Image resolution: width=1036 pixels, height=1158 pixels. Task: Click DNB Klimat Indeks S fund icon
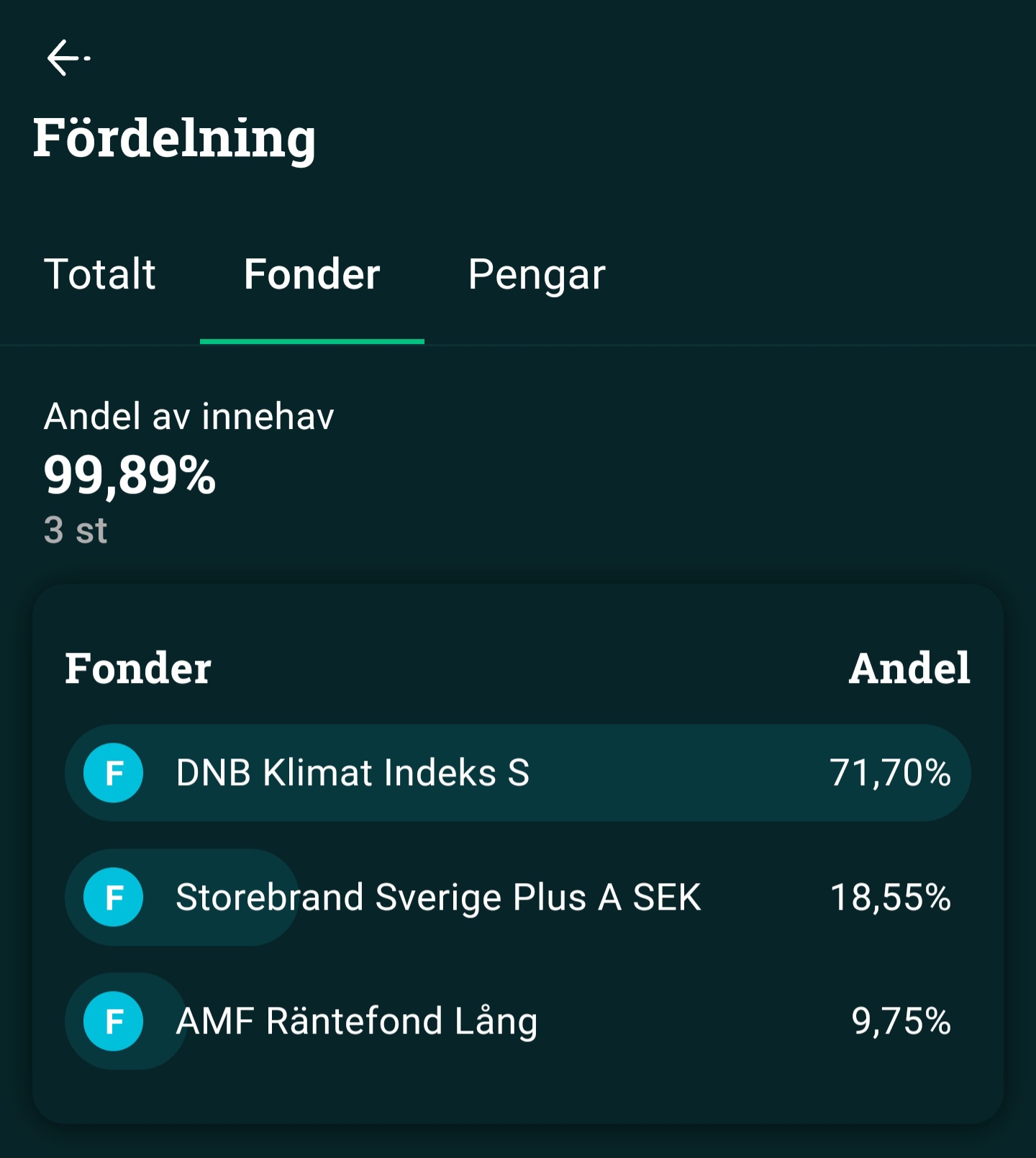113,773
